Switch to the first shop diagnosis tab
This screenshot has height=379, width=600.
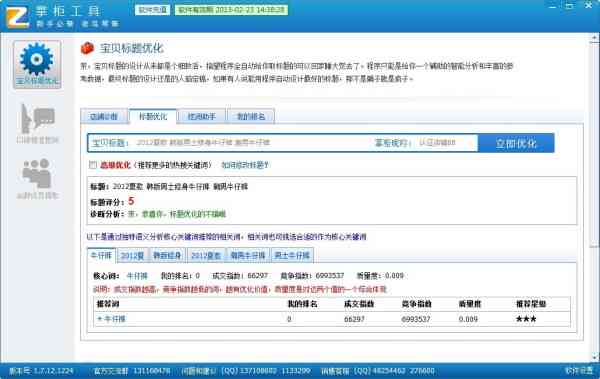(x=104, y=116)
